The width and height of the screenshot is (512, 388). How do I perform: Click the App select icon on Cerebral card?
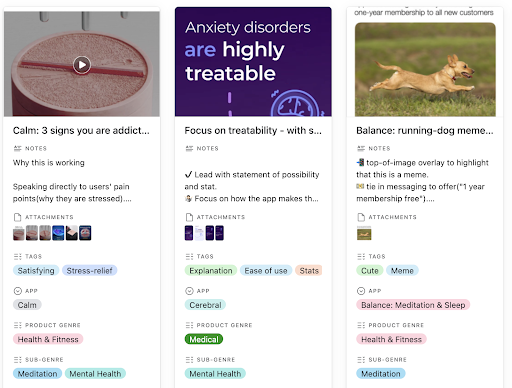point(189,291)
